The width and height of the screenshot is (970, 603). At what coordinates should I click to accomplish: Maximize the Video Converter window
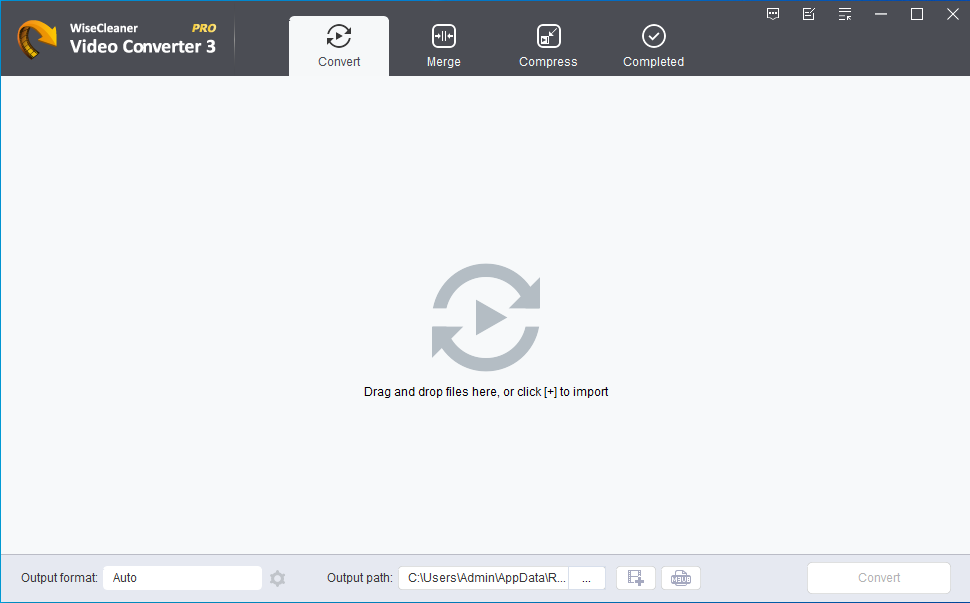pos(917,14)
